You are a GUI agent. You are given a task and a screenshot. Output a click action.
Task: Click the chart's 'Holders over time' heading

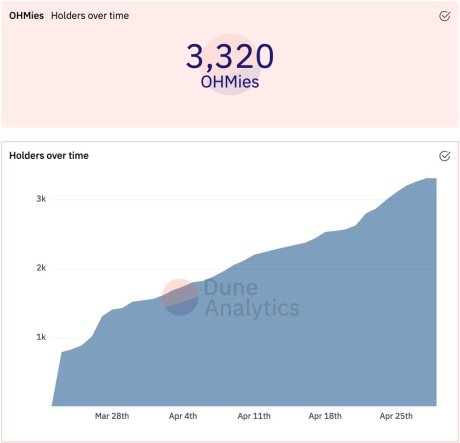coord(49,156)
